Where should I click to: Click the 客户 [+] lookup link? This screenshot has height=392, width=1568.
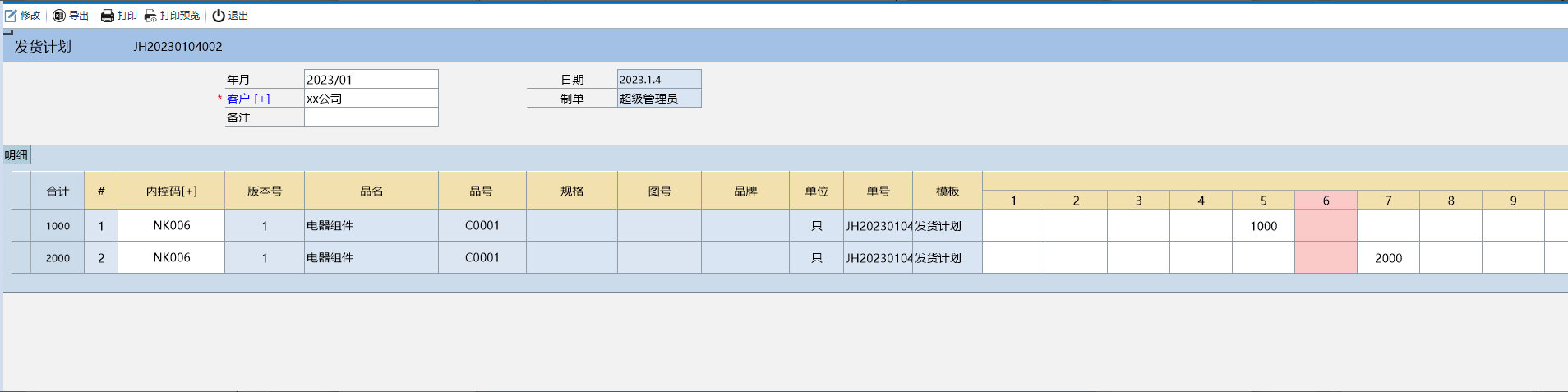tap(248, 99)
